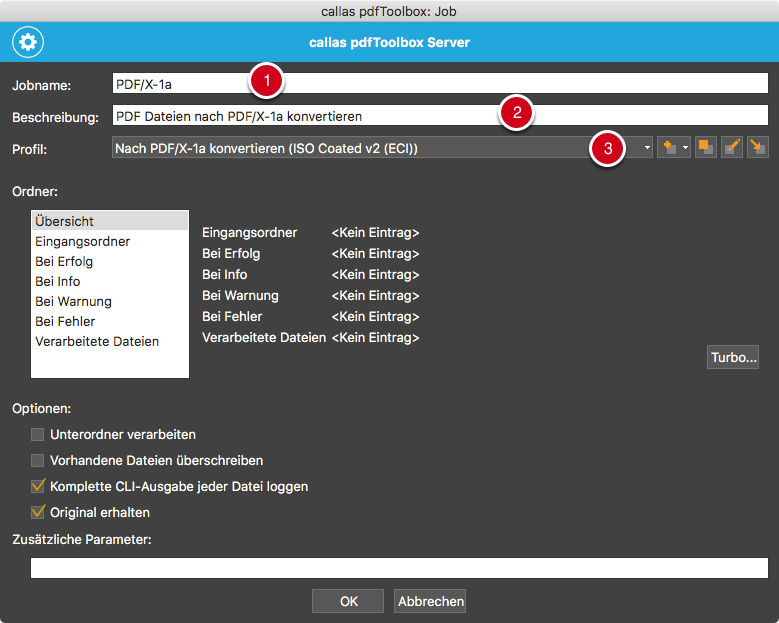Image resolution: width=779 pixels, height=623 pixels.
Task: Click the Zusätzliche Parameter input field
Action: pyautogui.click(x=399, y=568)
